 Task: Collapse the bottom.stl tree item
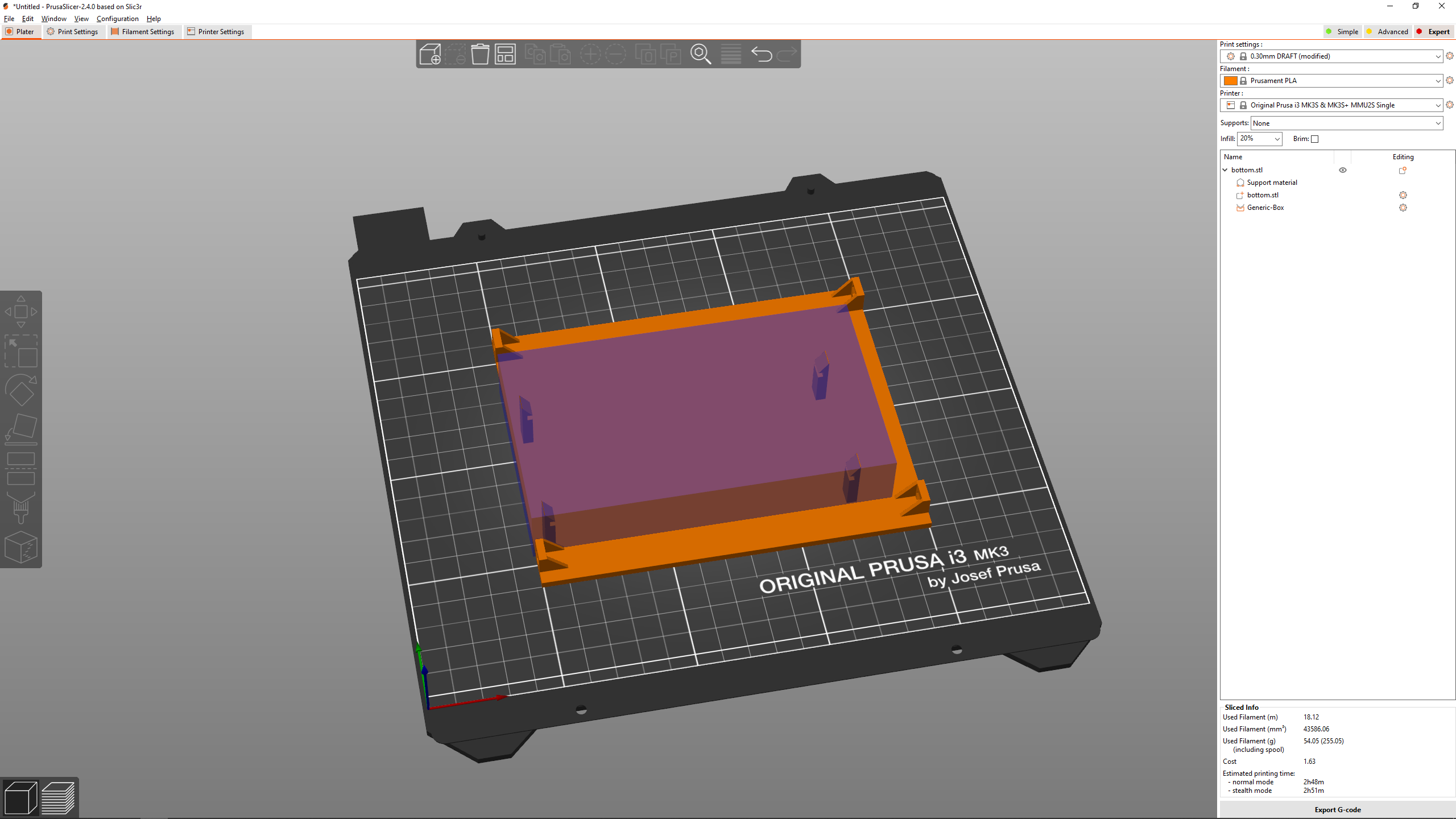pos(1225,170)
